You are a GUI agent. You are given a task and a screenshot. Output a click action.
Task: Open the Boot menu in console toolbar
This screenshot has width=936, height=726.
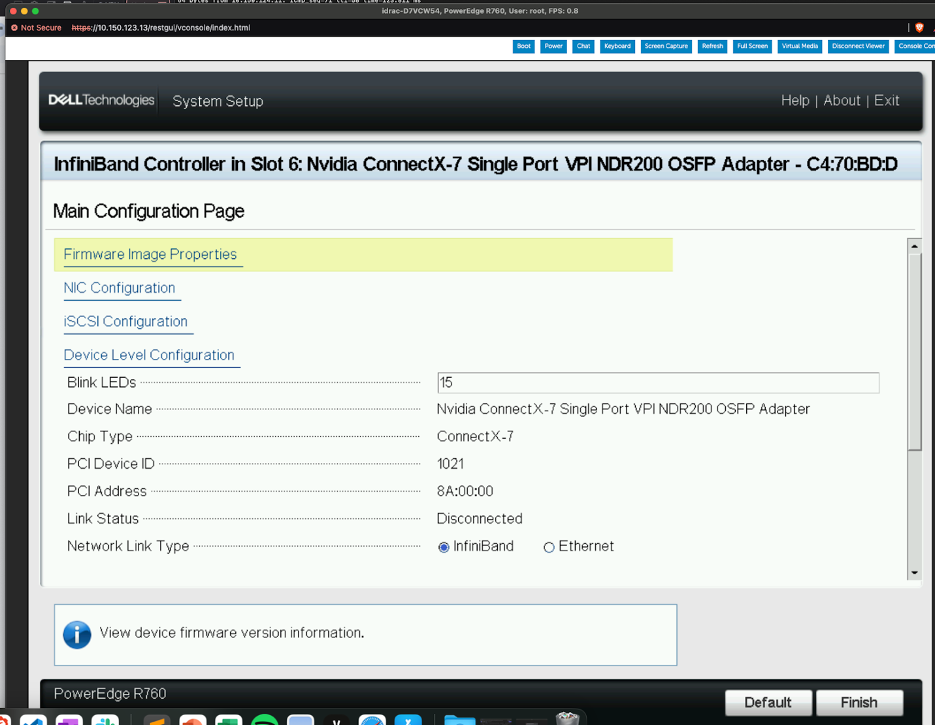[523, 46]
